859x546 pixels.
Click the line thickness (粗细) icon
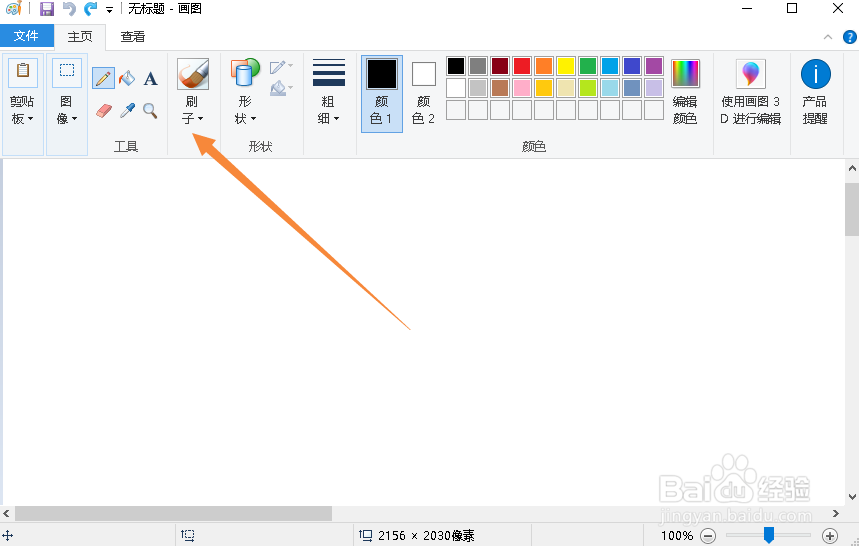(329, 73)
